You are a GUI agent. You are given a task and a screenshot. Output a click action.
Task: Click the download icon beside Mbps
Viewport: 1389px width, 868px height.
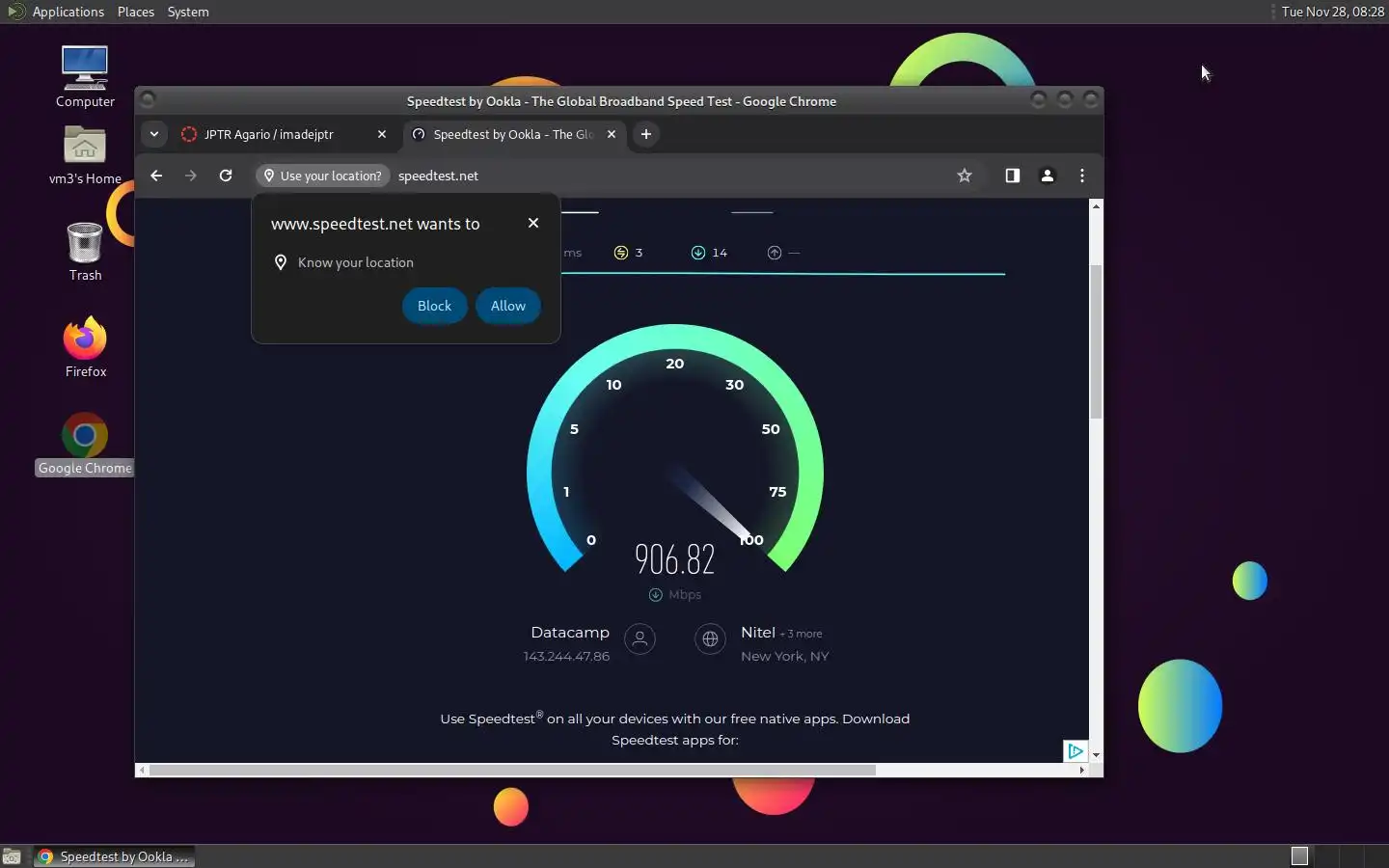[656, 595]
